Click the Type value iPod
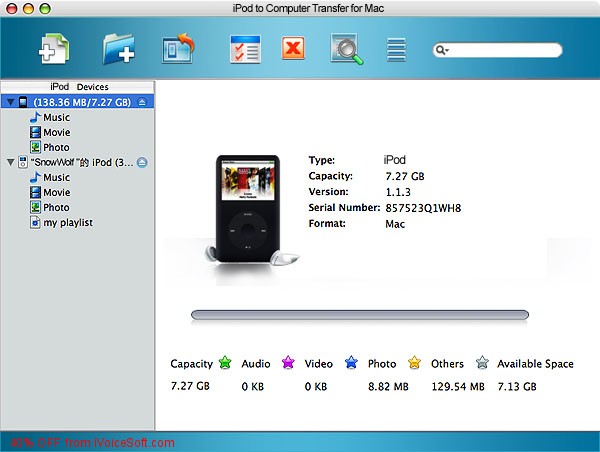This screenshot has height=452, width=600. 395,160
